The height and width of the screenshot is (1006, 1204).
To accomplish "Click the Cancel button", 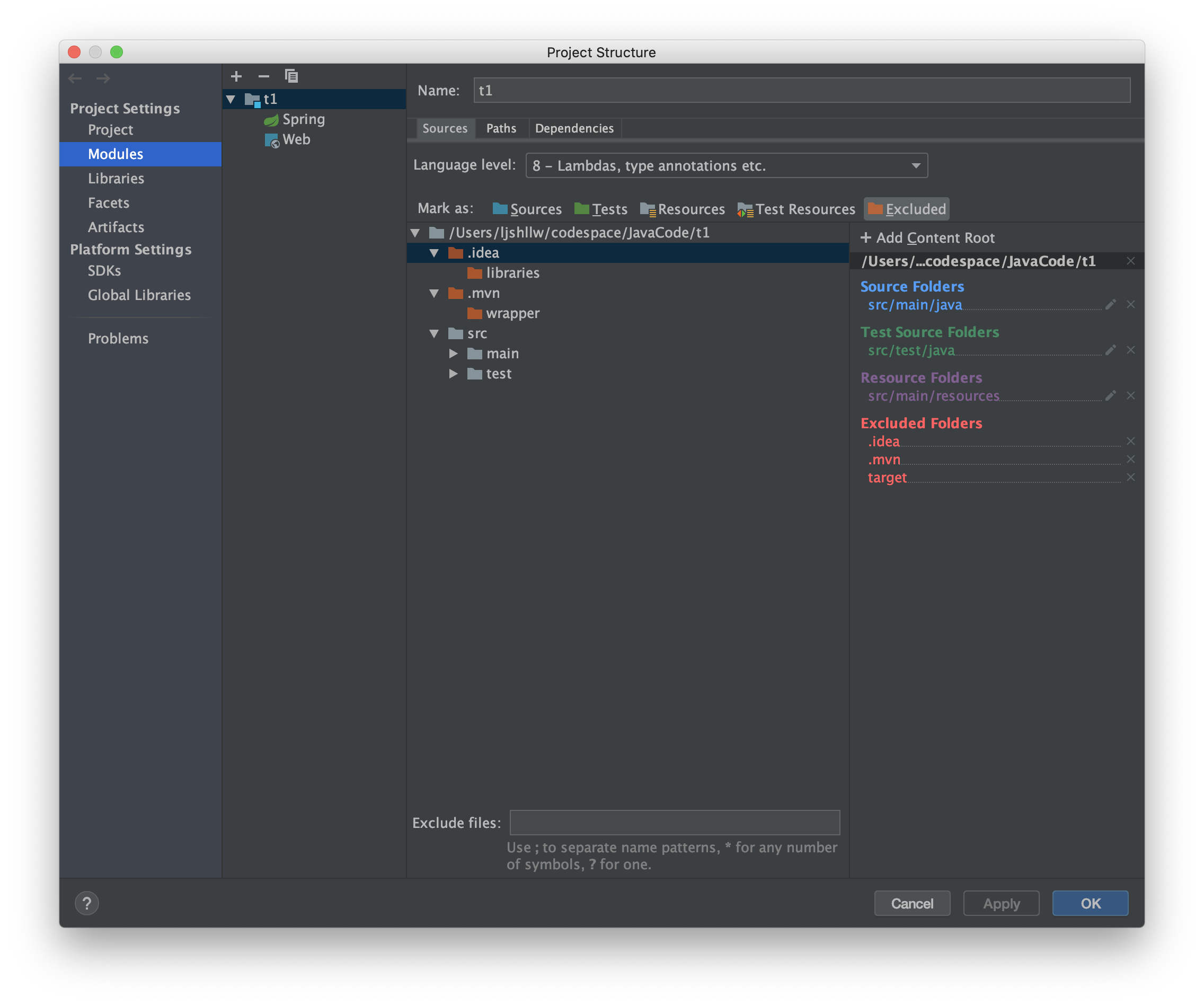I will point(912,902).
